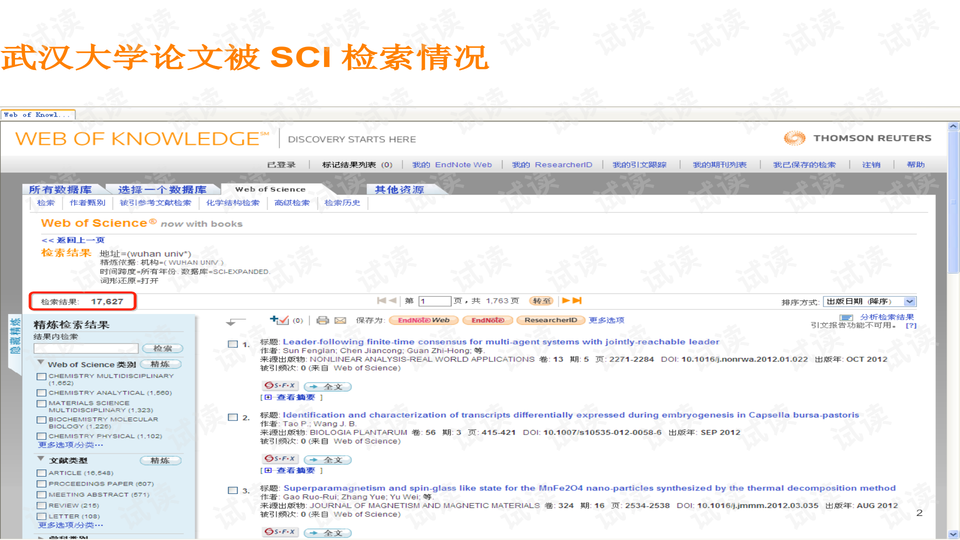Save to EndNote button
This screenshot has height=540, width=960.
488,320
